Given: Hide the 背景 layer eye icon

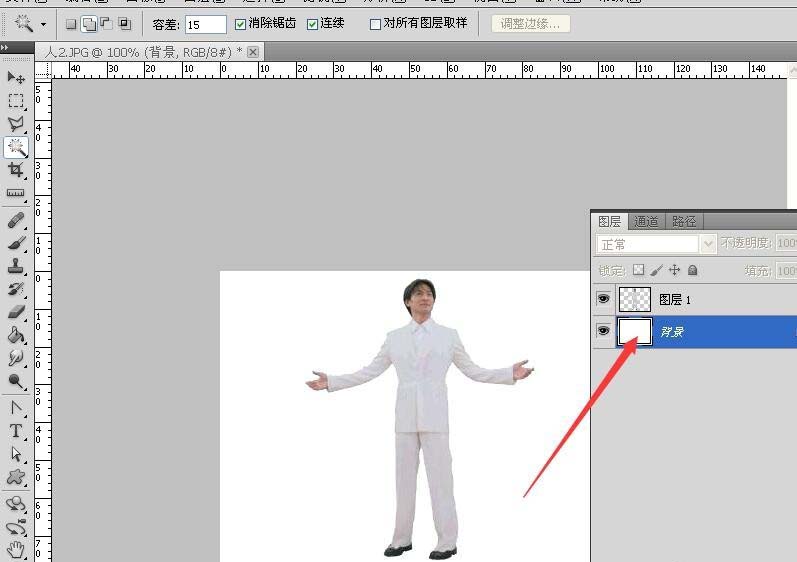Looking at the screenshot, I should pyautogui.click(x=604, y=331).
